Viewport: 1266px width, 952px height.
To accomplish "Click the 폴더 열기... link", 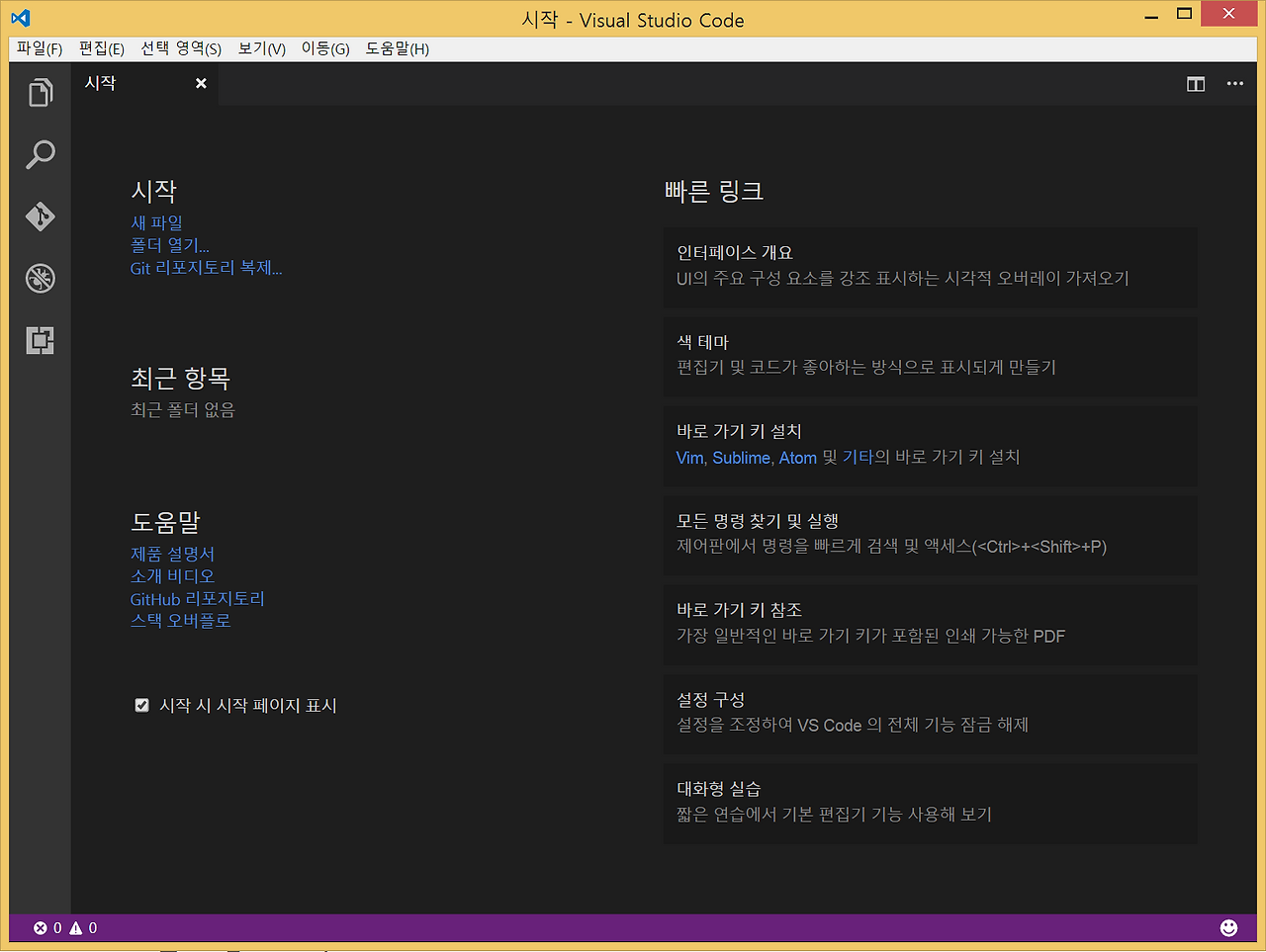I will (170, 245).
